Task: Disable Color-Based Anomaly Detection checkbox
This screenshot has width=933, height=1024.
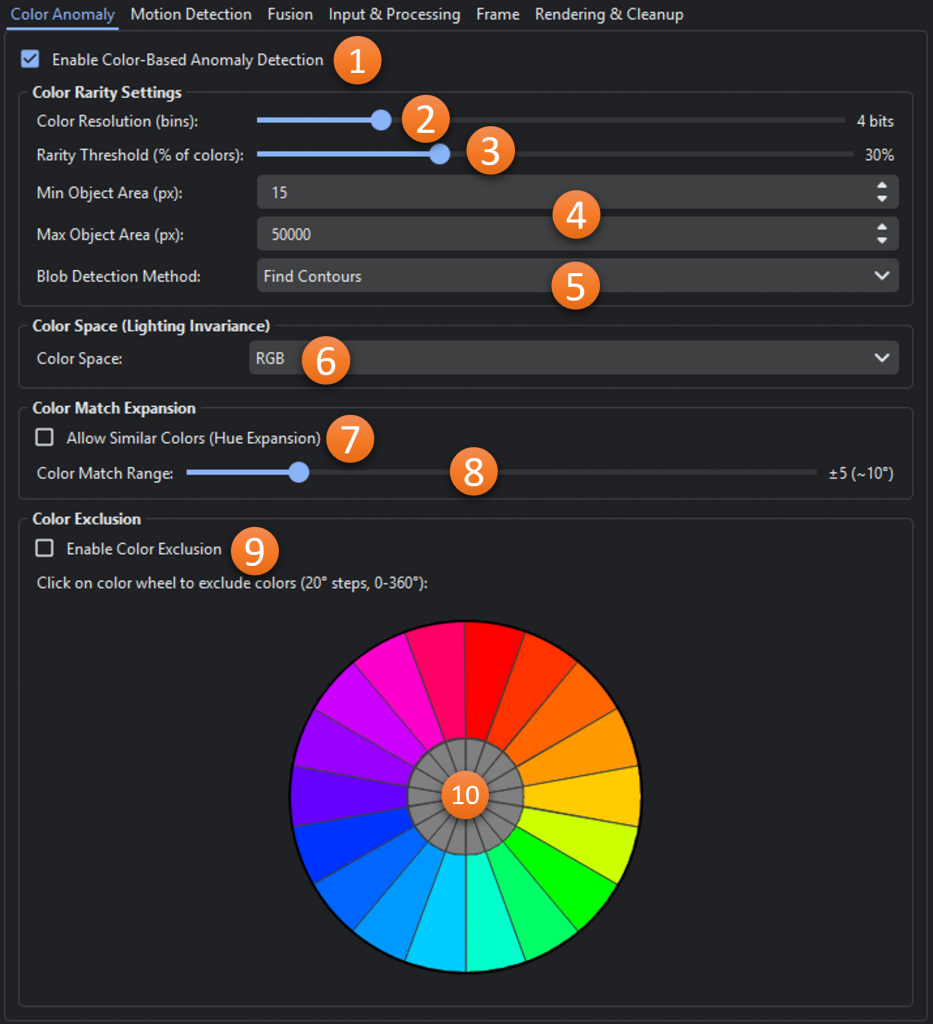Action: 31,59
